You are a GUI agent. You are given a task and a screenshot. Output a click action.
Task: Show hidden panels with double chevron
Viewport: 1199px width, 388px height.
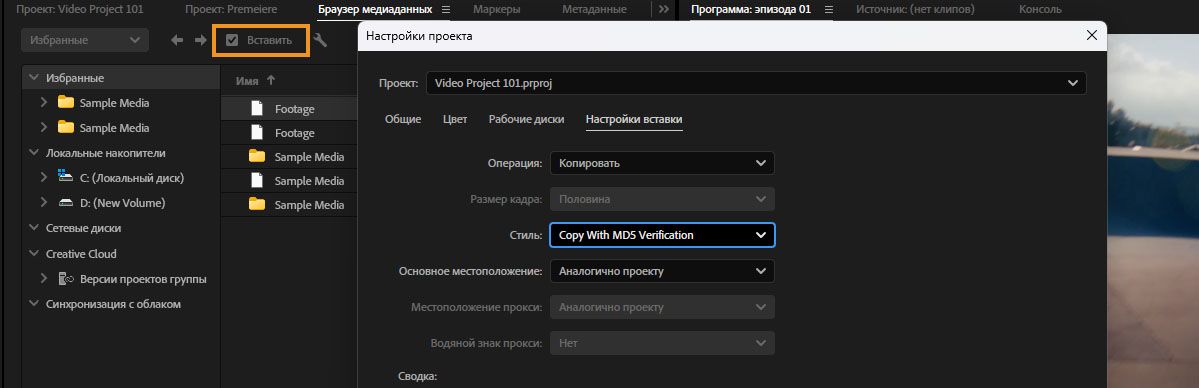pos(663,10)
